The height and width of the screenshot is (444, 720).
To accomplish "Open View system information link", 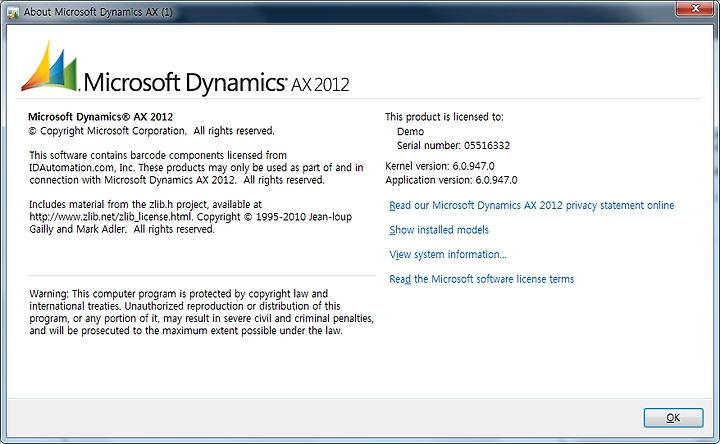I will (448, 254).
